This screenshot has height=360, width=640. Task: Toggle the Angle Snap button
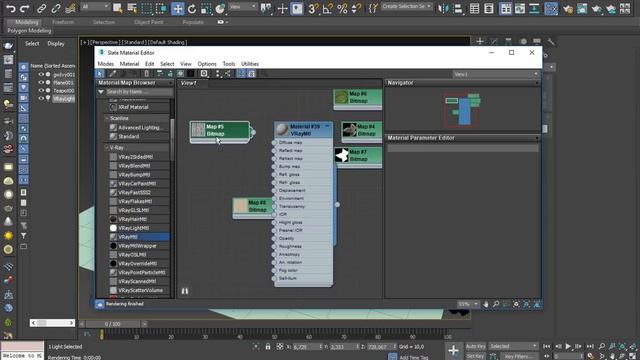point(327,8)
